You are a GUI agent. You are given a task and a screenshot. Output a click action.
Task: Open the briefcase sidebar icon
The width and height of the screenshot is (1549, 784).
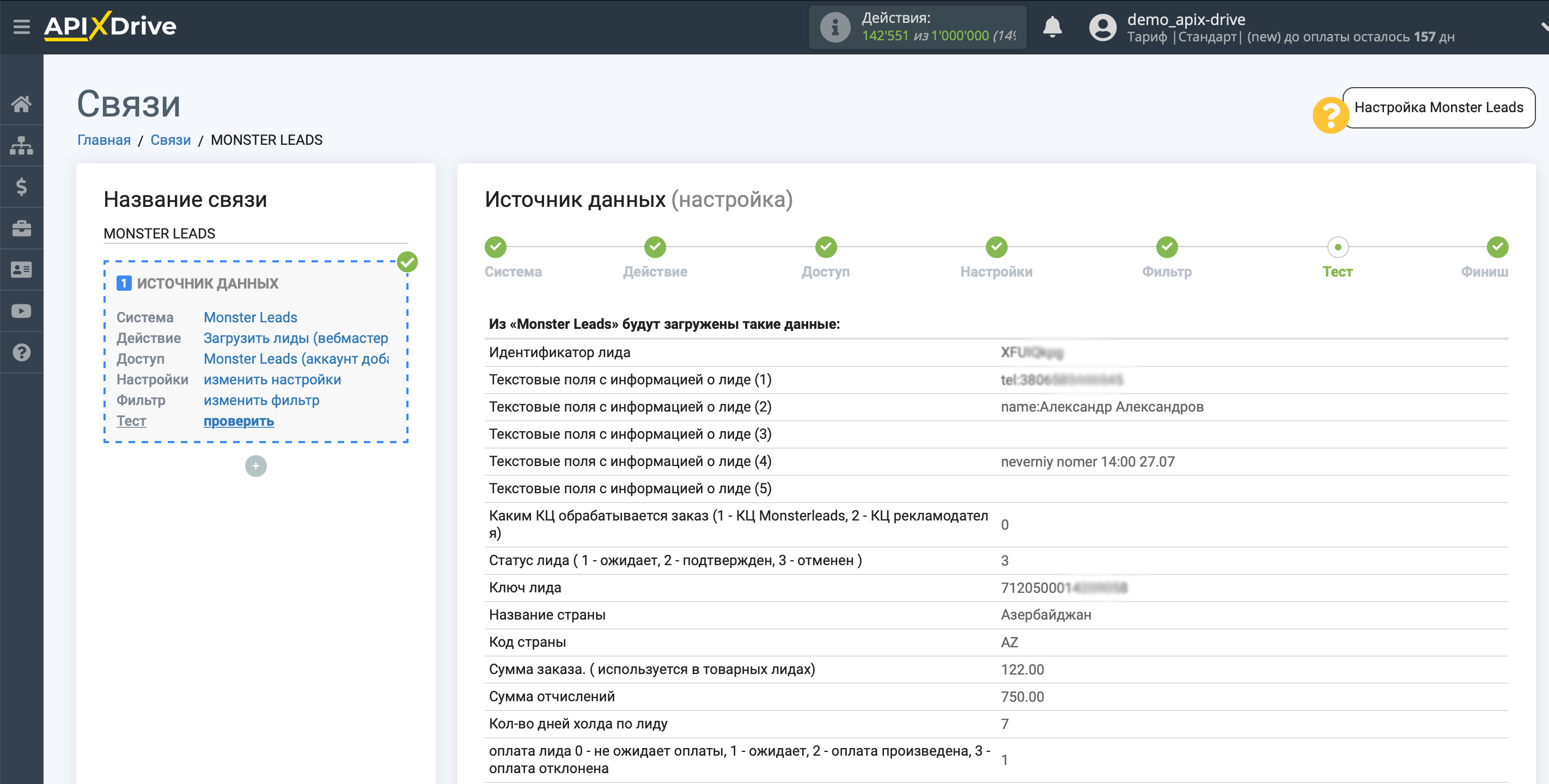click(x=22, y=229)
